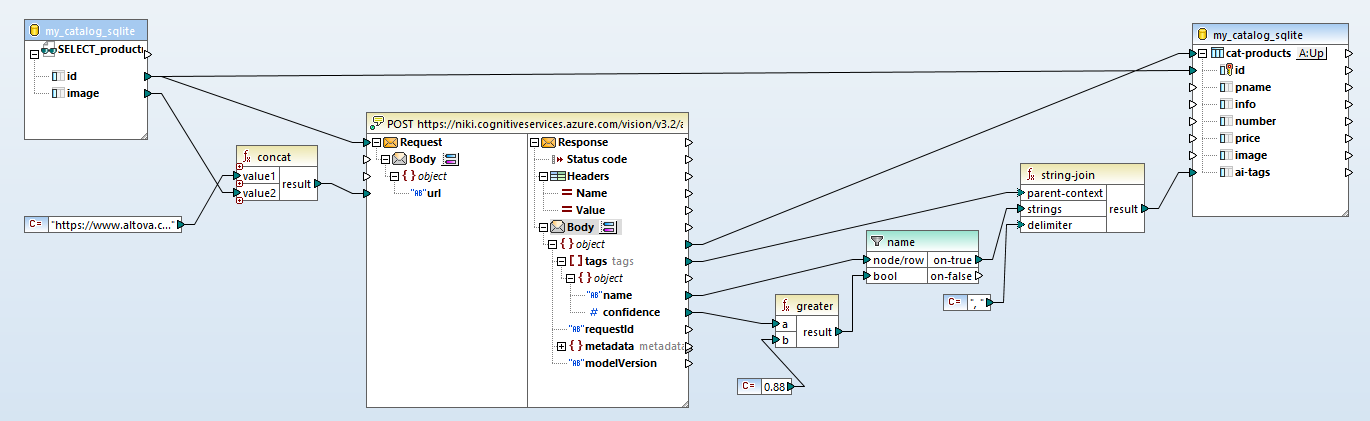
Task: Click the function icon on the greater component
Action: pyautogui.click(x=786, y=306)
